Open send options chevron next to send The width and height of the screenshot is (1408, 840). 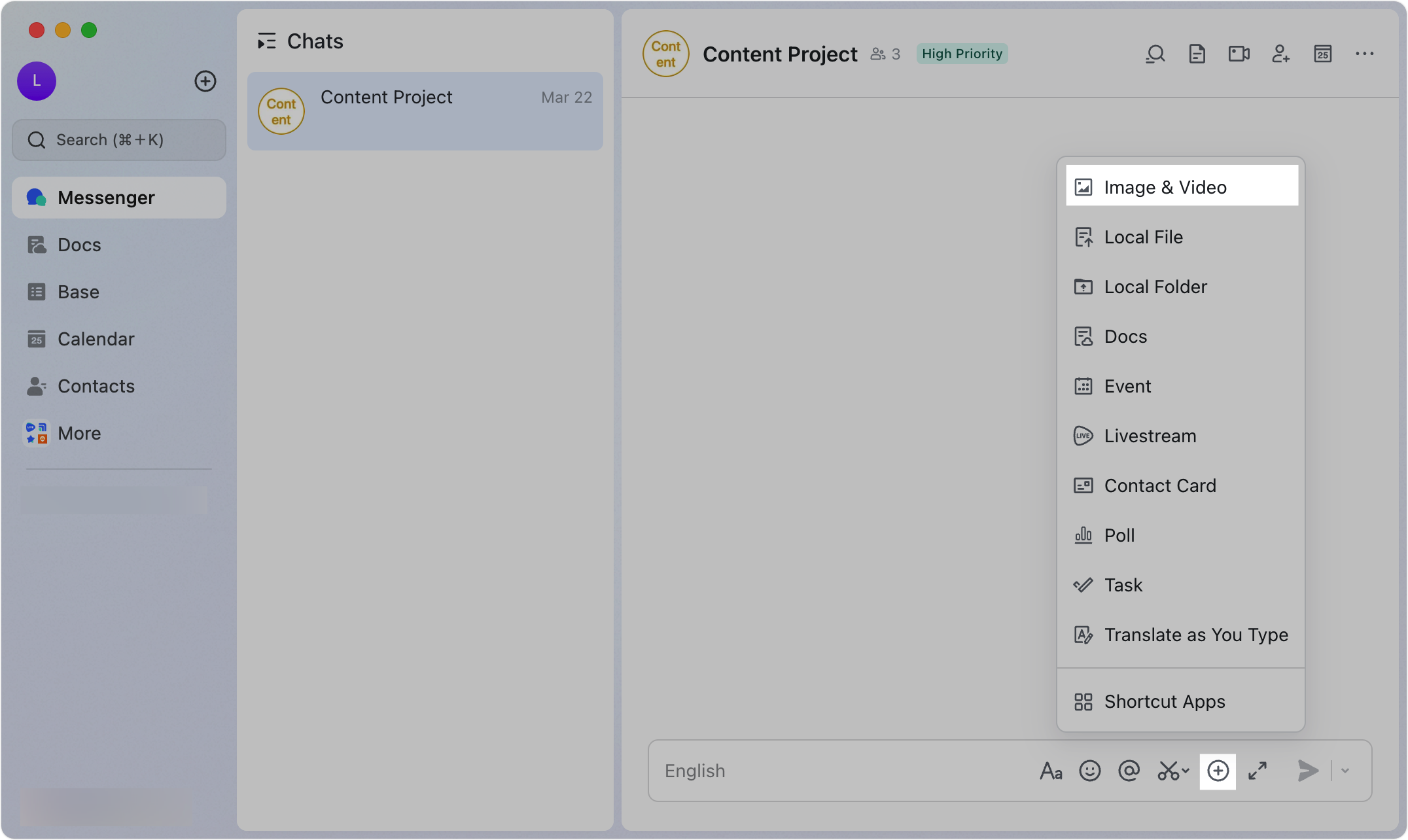click(x=1345, y=771)
